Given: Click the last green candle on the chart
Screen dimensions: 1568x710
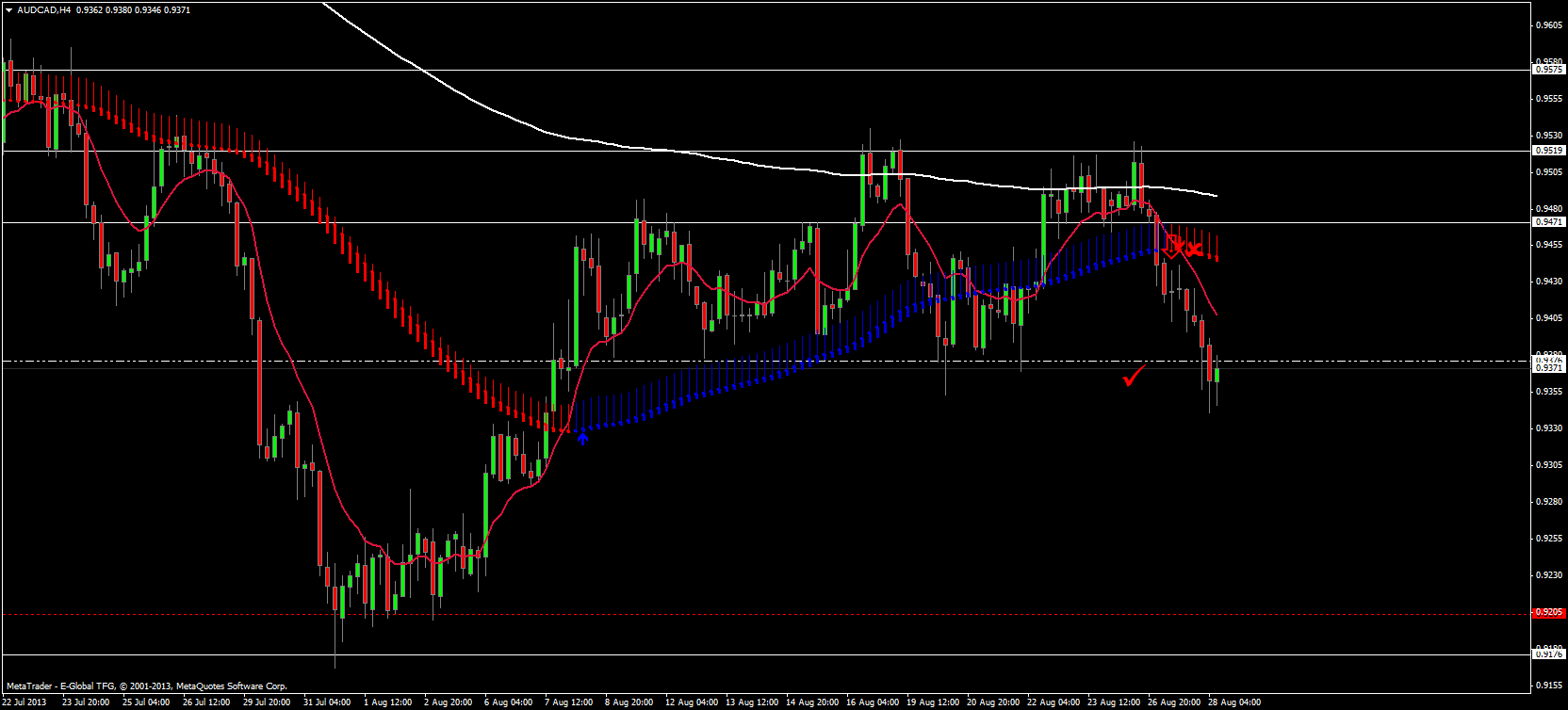Looking at the screenshot, I should [x=1217, y=375].
